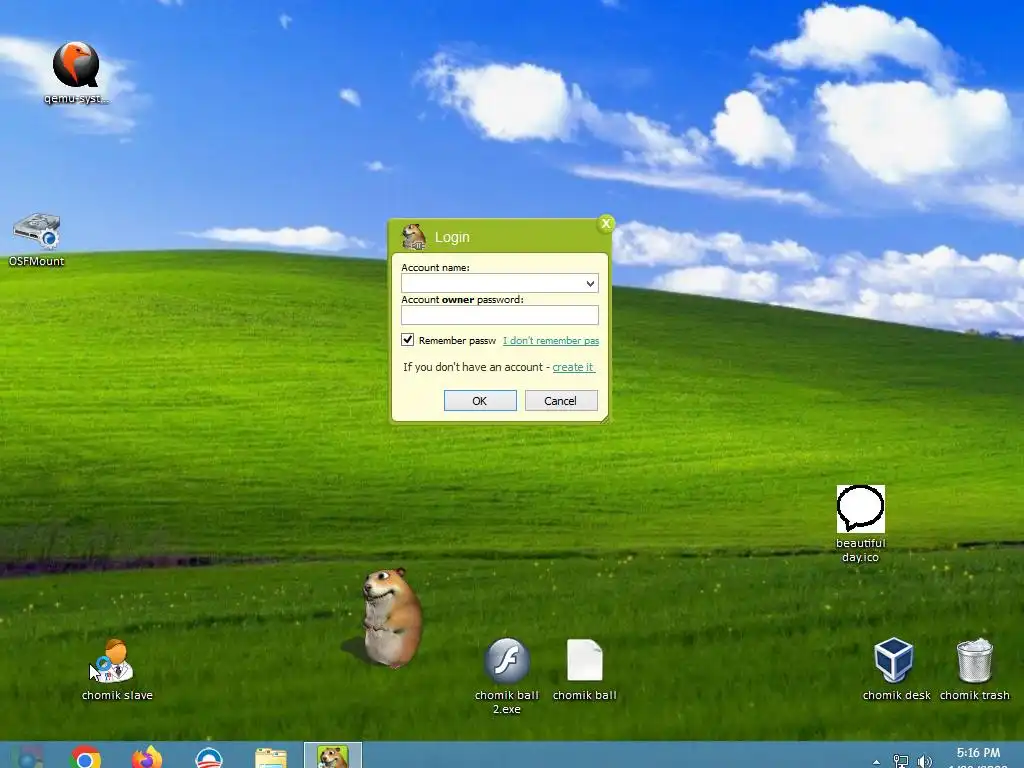1024x768 pixels.
Task: Click the hamster logo in Login title
Action: click(413, 236)
